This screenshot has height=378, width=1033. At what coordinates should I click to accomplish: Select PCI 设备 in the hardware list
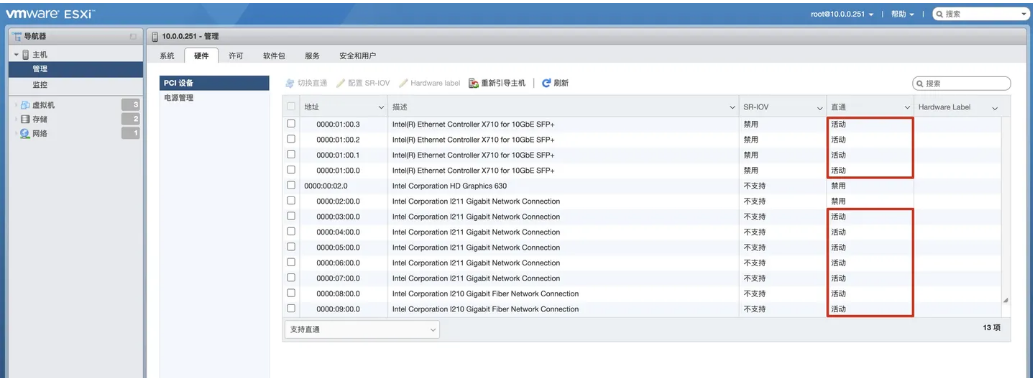(x=215, y=83)
